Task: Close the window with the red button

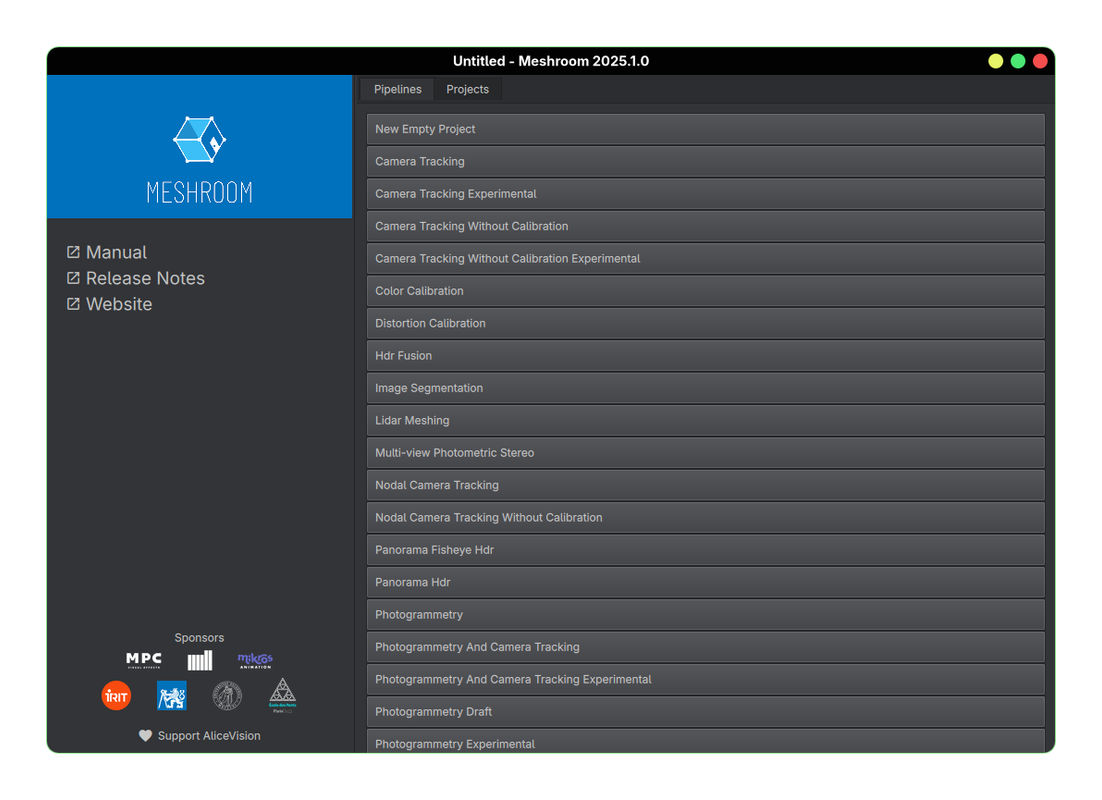Action: (1040, 61)
